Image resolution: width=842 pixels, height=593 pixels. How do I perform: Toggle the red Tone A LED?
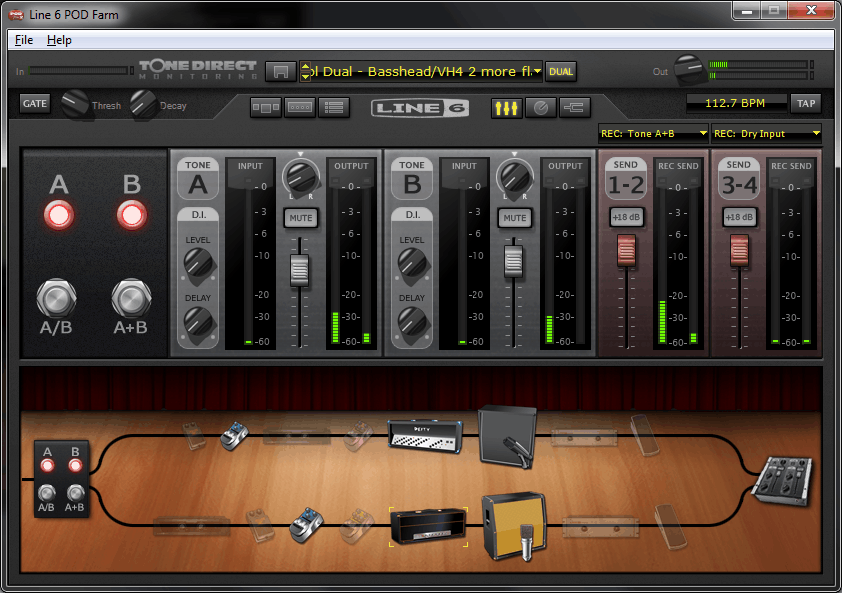pyautogui.click(x=59, y=215)
